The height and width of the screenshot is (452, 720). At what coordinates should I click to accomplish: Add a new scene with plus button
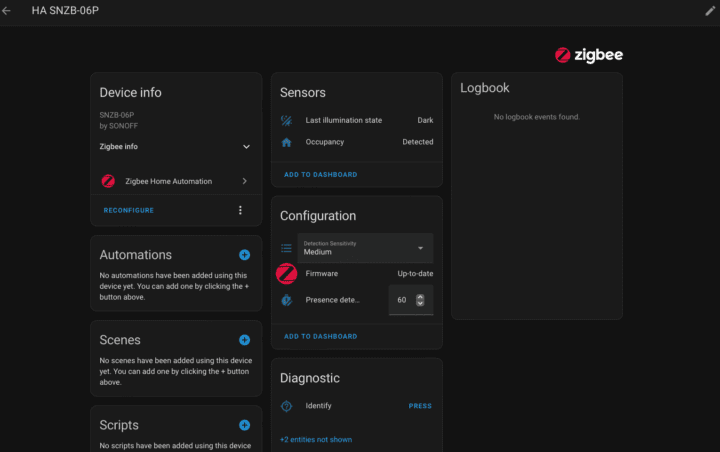244,340
